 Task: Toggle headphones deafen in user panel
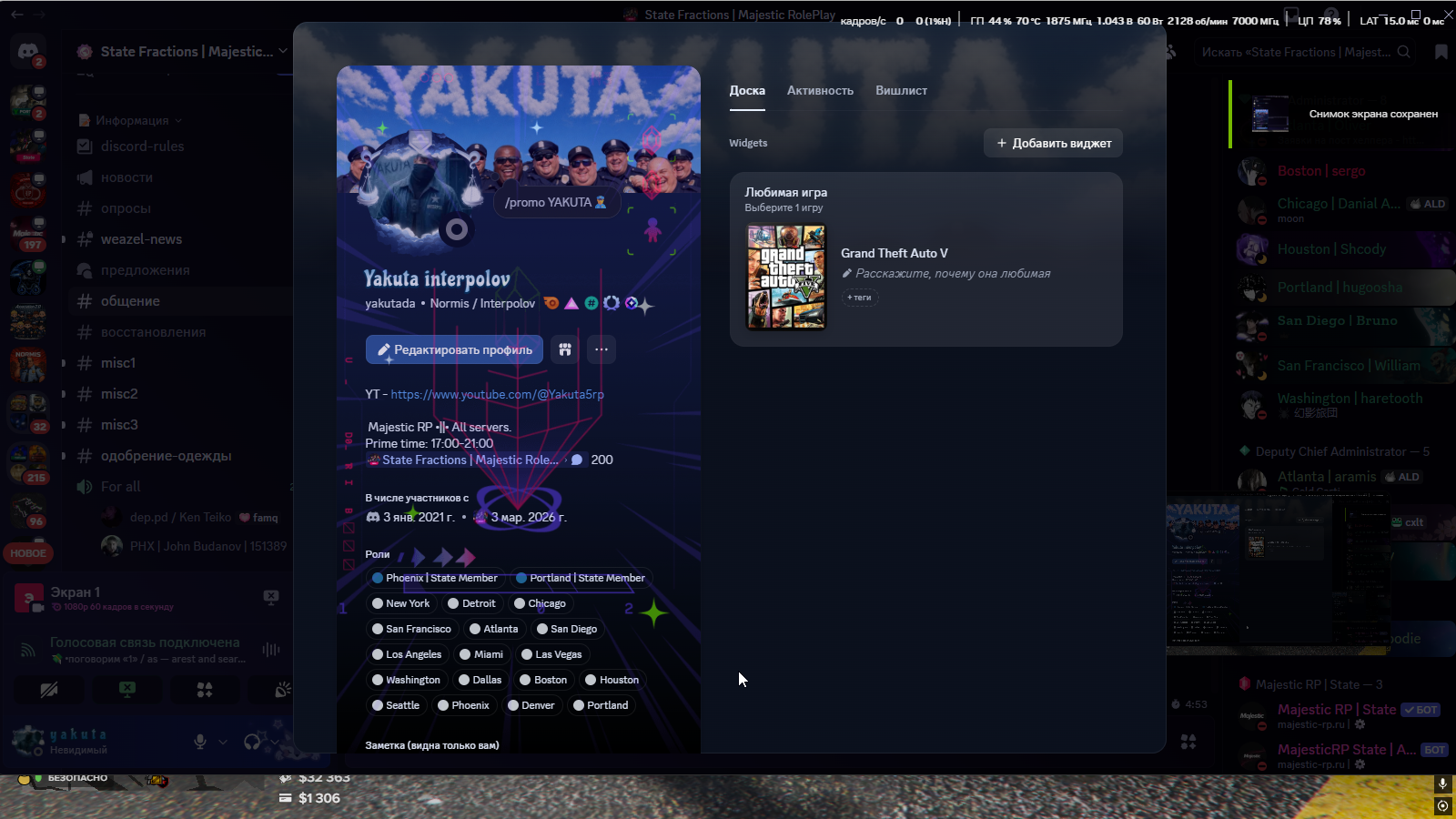252,742
